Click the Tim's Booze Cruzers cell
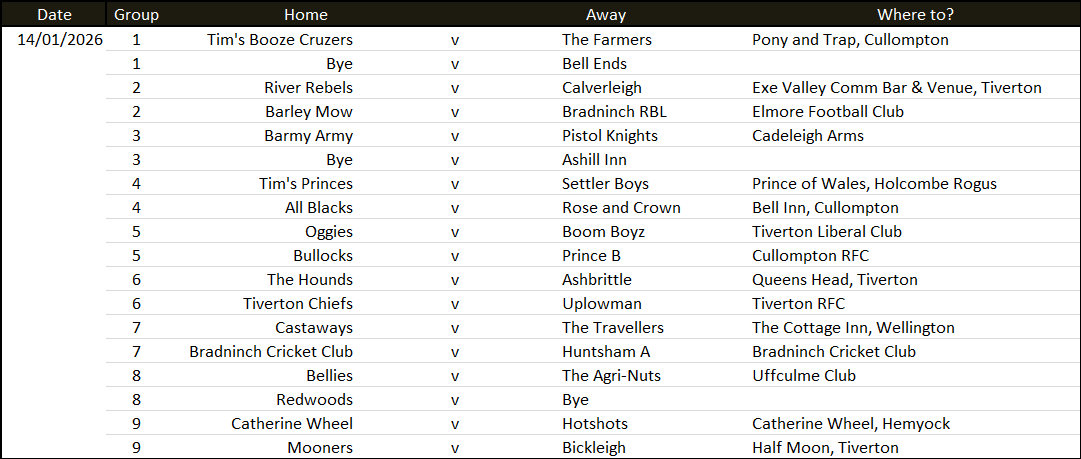Viewport: 1081px width, 459px height. (x=280, y=39)
